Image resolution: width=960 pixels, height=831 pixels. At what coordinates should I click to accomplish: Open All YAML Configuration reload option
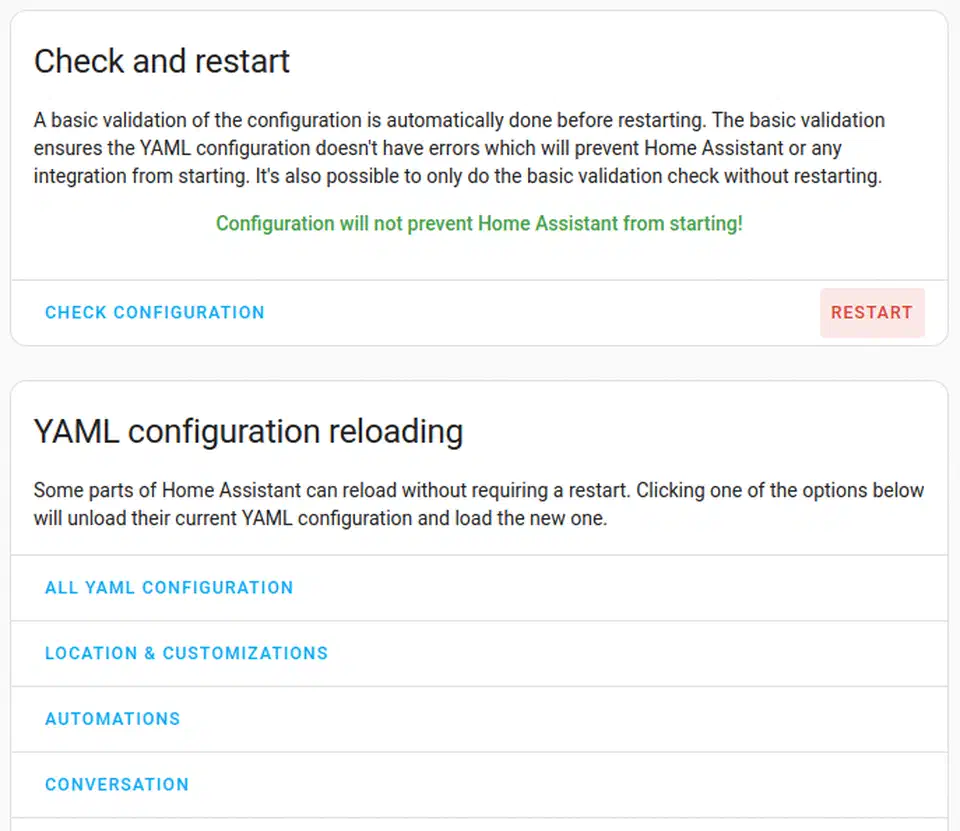click(168, 587)
